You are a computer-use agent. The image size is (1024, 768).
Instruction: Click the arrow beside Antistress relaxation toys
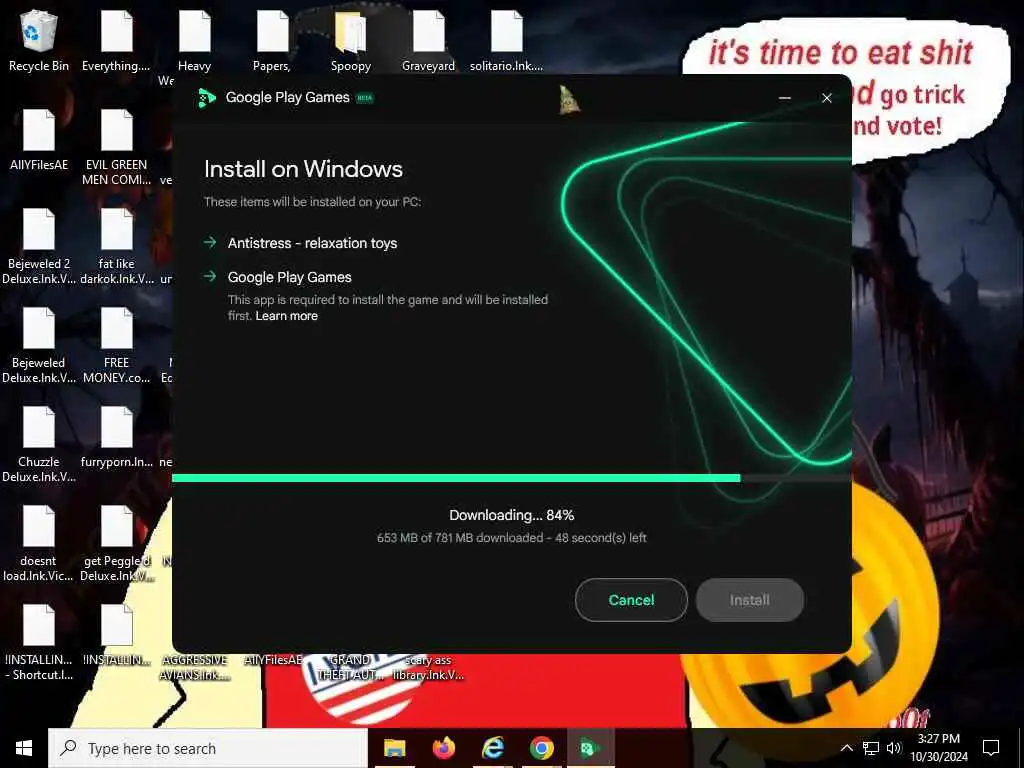pyautogui.click(x=210, y=242)
